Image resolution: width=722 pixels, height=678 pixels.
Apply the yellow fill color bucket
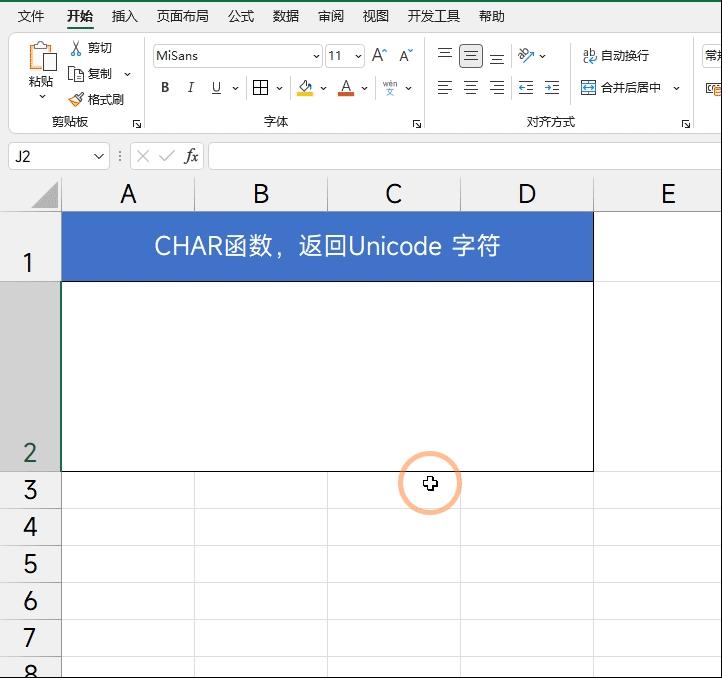[305, 88]
